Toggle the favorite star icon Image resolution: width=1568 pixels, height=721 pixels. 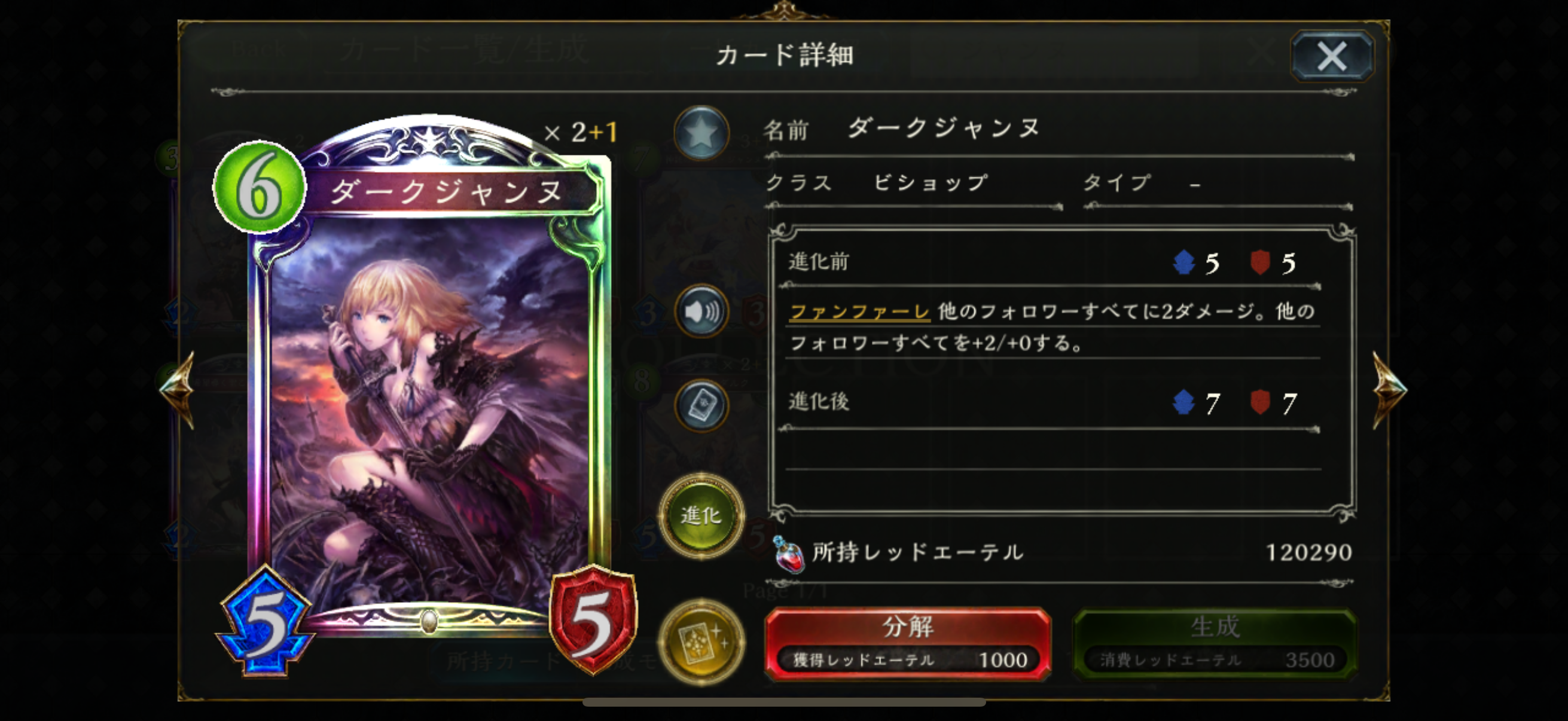[x=701, y=133]
